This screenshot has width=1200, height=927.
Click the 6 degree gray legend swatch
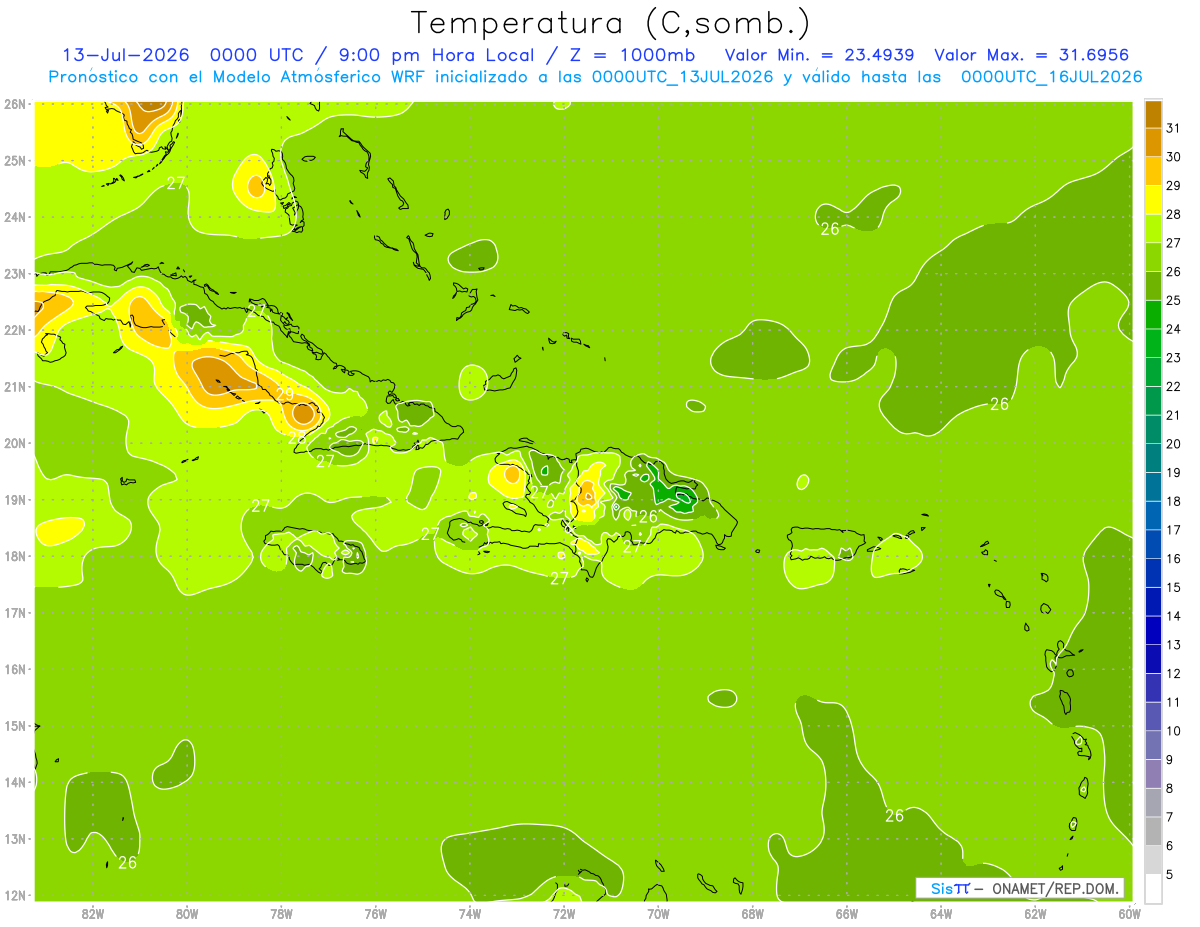(1153, 831)
